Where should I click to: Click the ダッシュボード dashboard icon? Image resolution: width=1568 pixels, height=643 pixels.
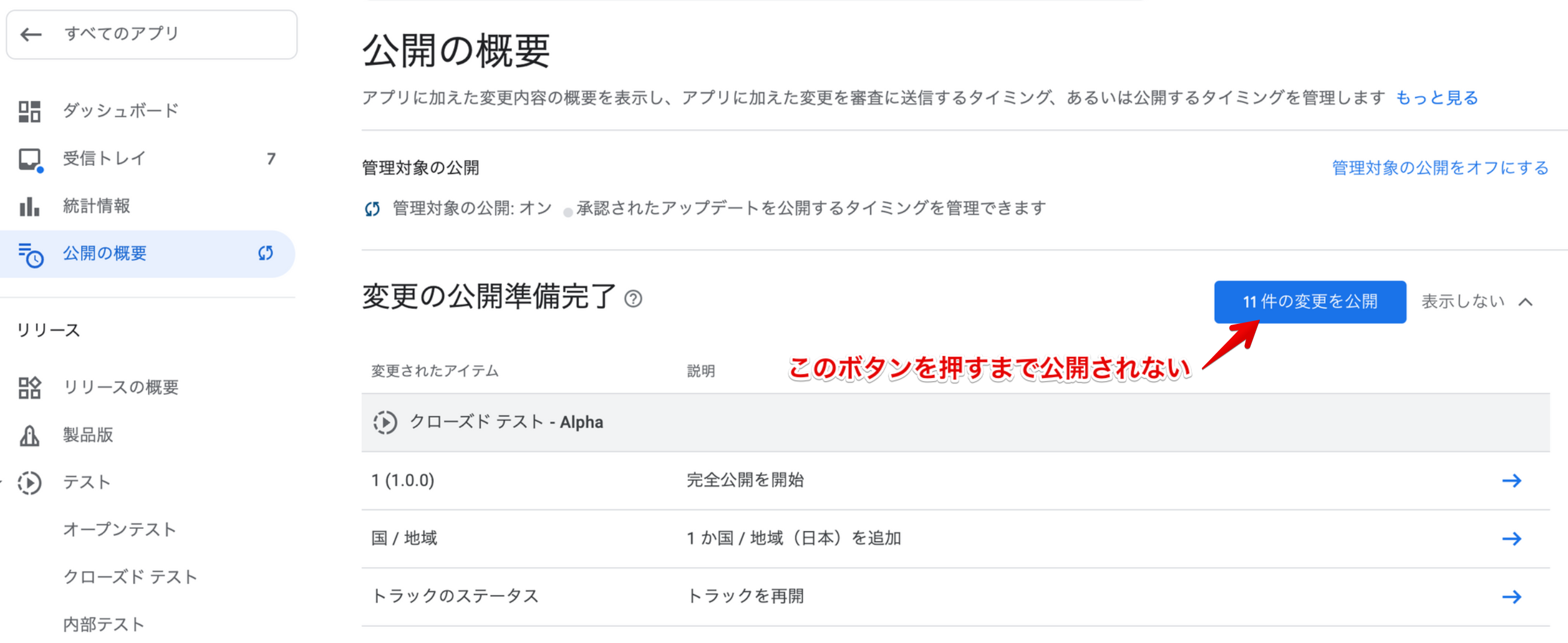(x=29, y=111)
